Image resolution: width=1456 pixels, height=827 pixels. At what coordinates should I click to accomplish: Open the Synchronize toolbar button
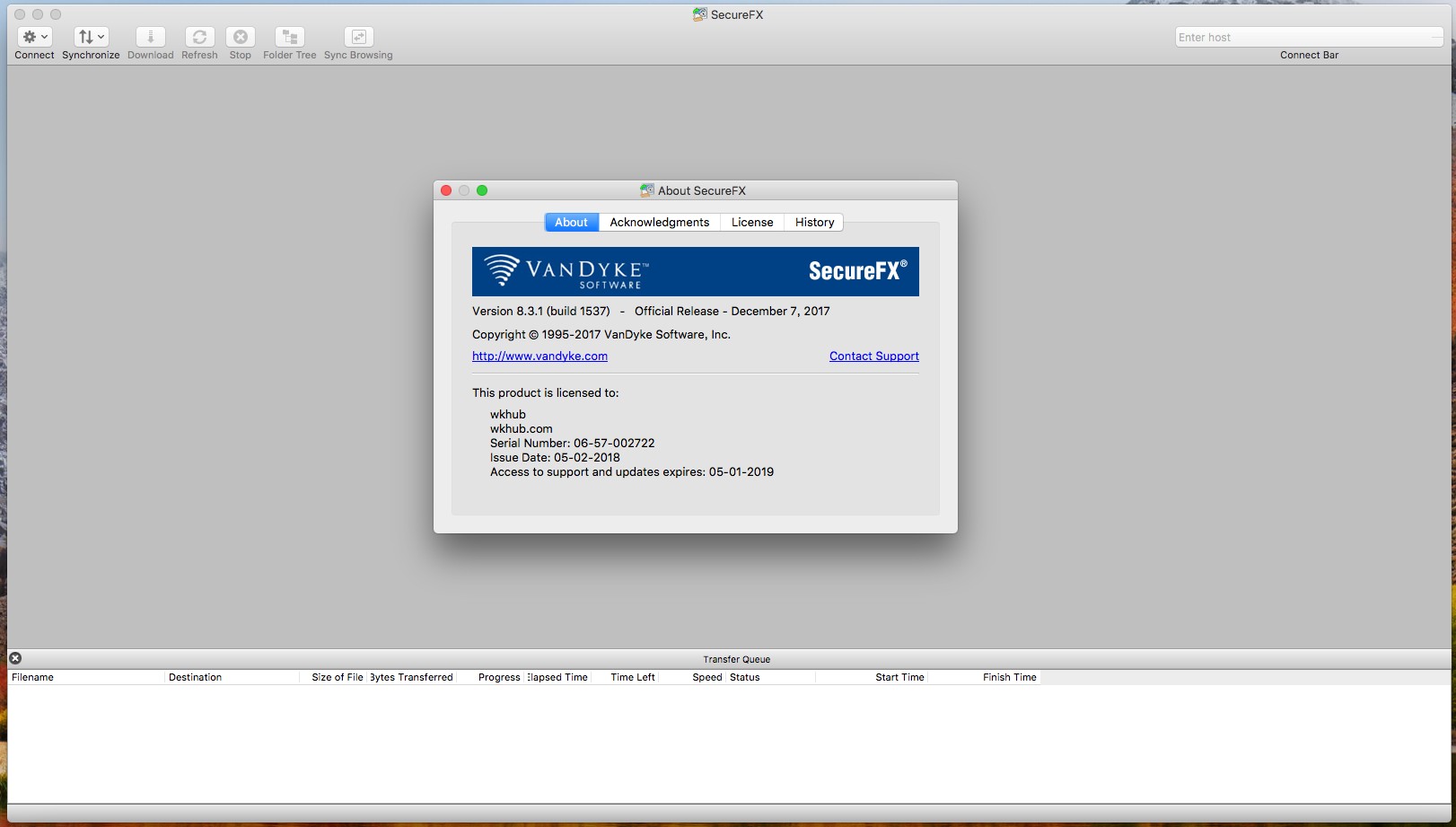click(x=91, y=37)
